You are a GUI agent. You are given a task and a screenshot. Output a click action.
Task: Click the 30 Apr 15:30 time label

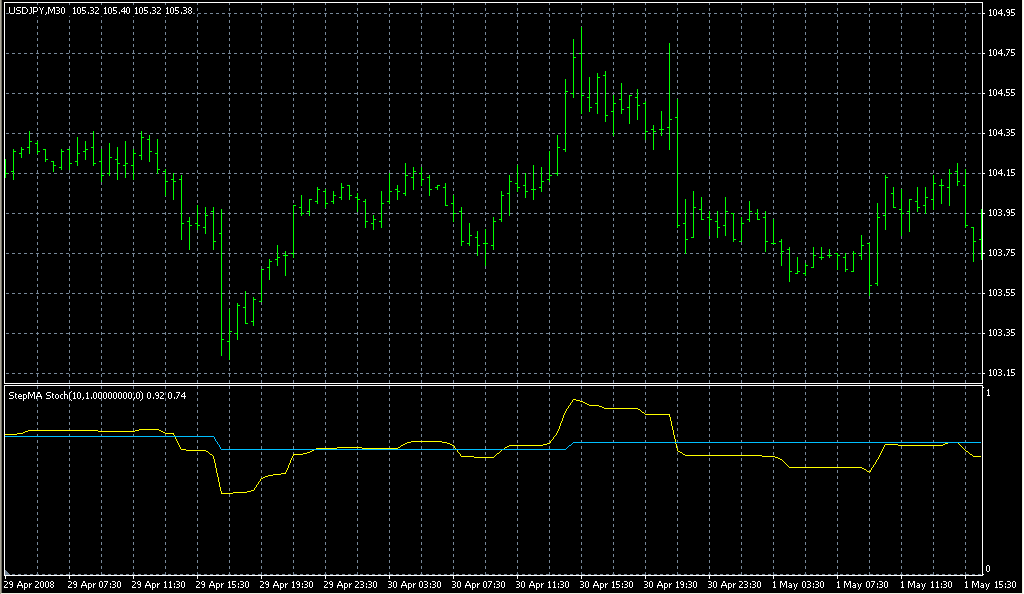tap(606, 584)
